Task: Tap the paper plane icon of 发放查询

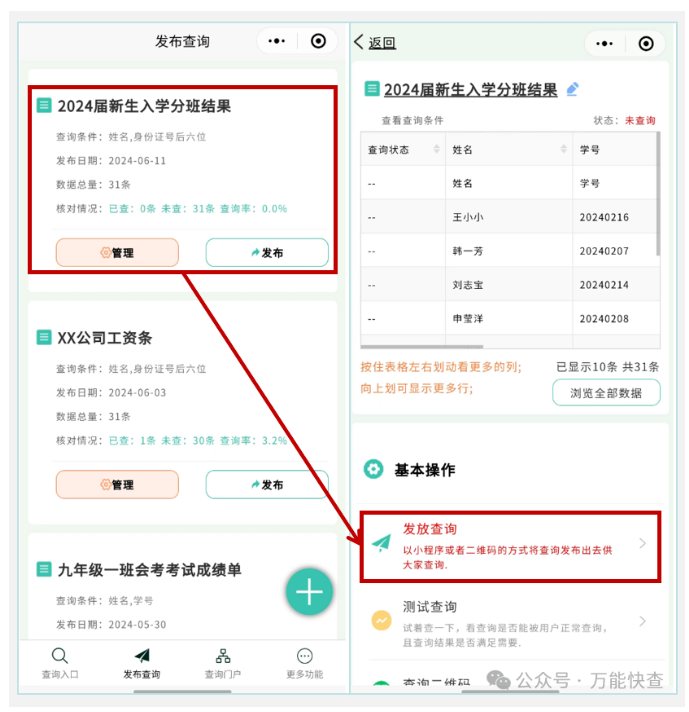Action: (x=382, y=543)
